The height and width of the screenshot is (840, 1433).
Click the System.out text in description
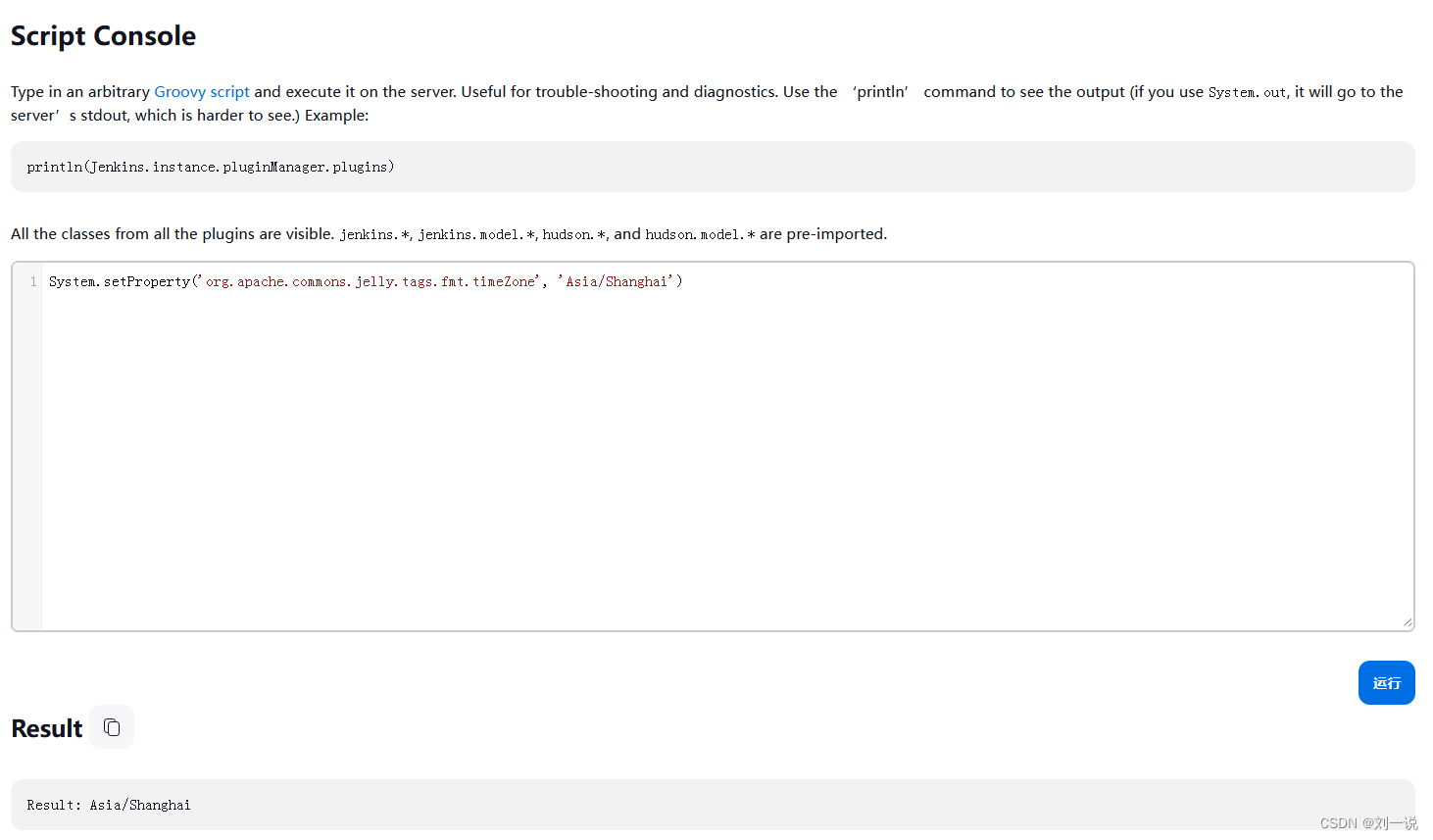tap(1247, 93)
